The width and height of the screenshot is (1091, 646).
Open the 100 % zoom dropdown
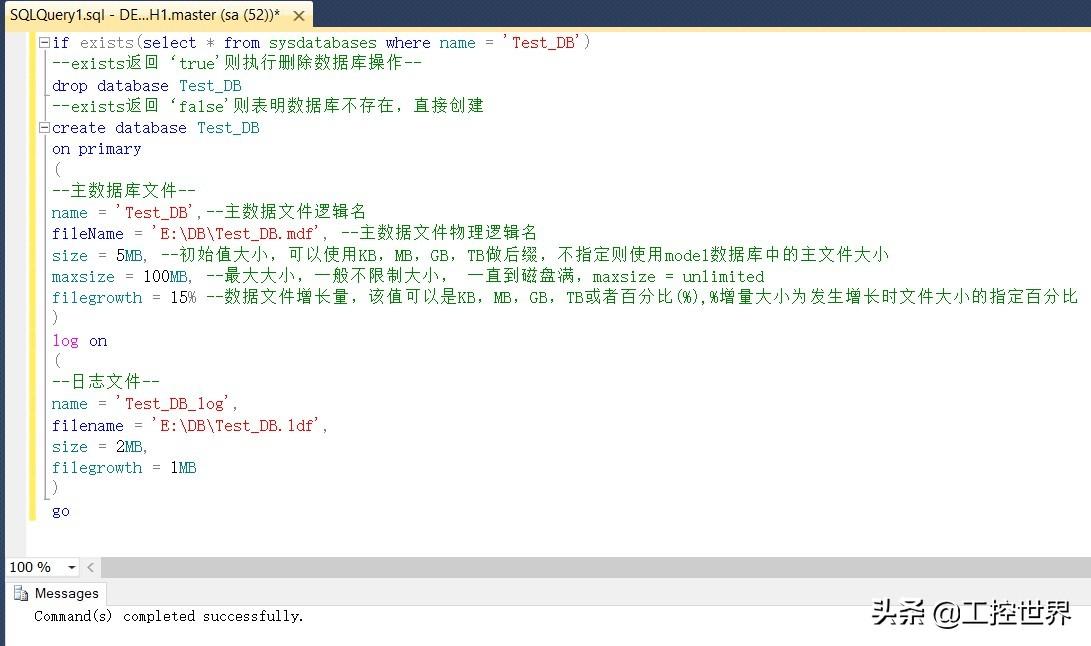(x=71, y=567)
